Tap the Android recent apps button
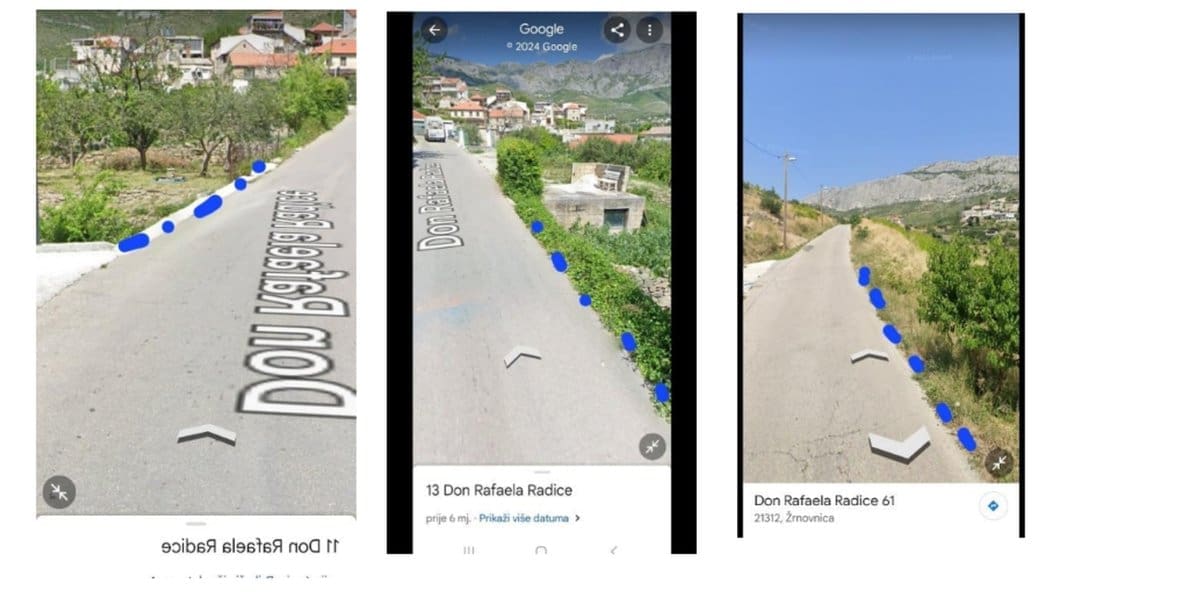This screenshot has width=1200, height=599. [468, 550]
